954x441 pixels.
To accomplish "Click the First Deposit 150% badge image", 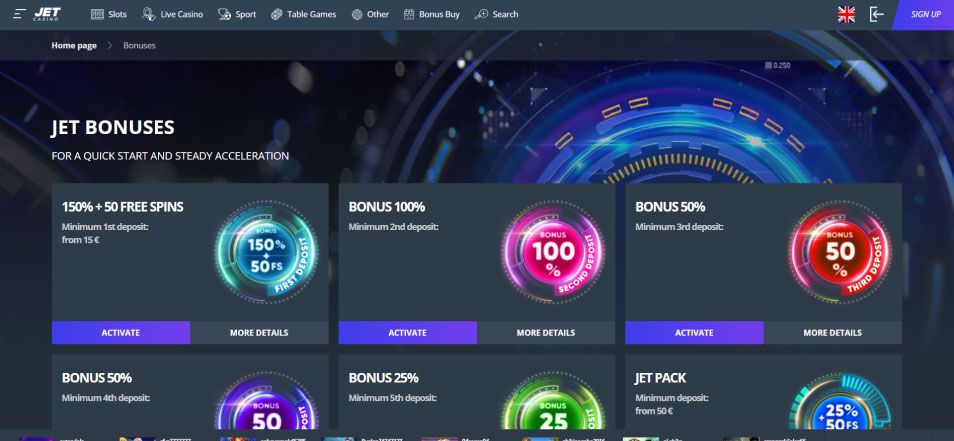I will click(x=266, y=252).
